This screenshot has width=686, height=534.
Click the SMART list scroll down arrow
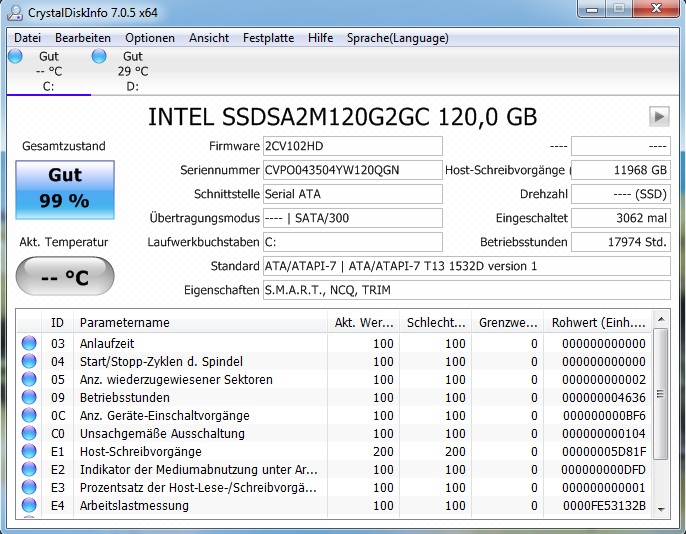click(661, 510)
